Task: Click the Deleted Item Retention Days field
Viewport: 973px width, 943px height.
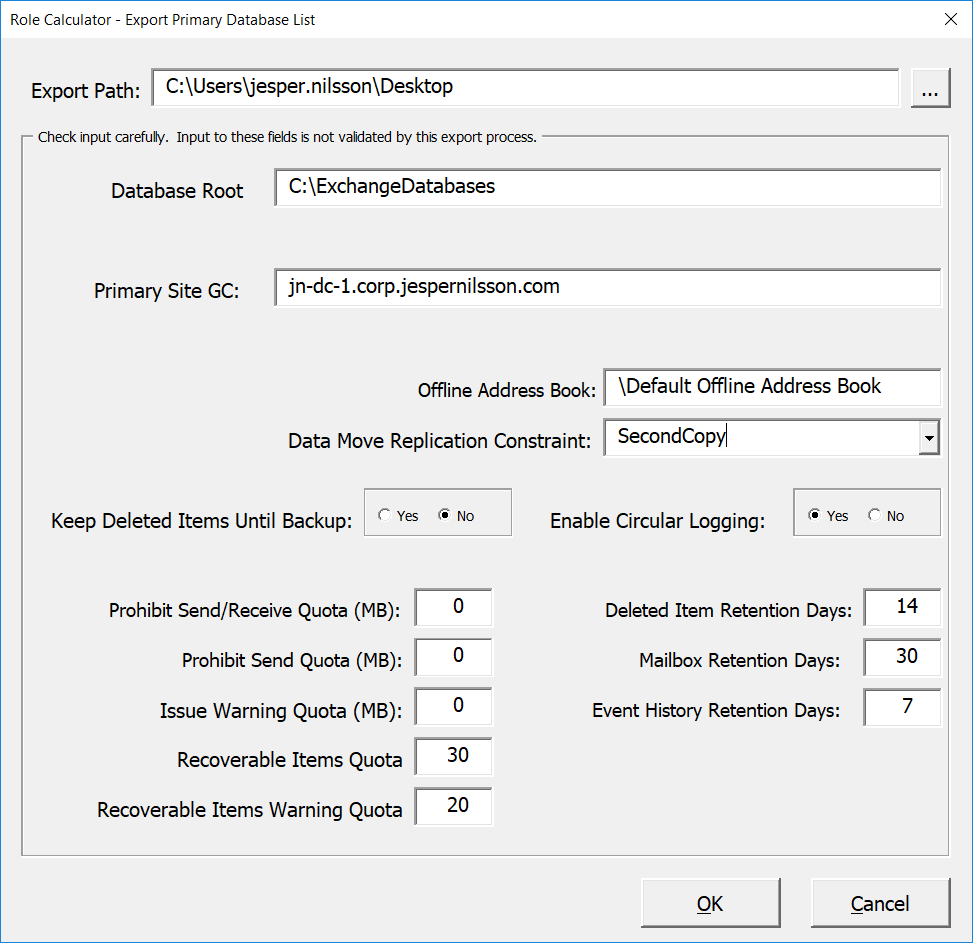Action: pyautogui.click(x=901, y=607)
